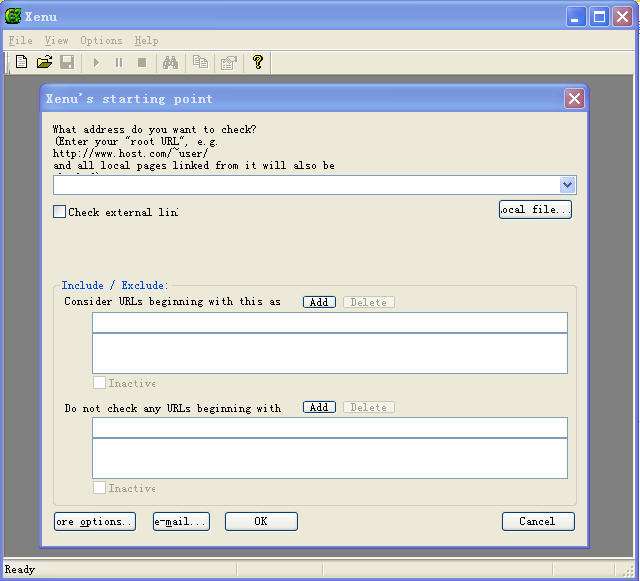Enable the Check external links checkbox
Viewport: 640px width, 581px height.
pos(60,211)
